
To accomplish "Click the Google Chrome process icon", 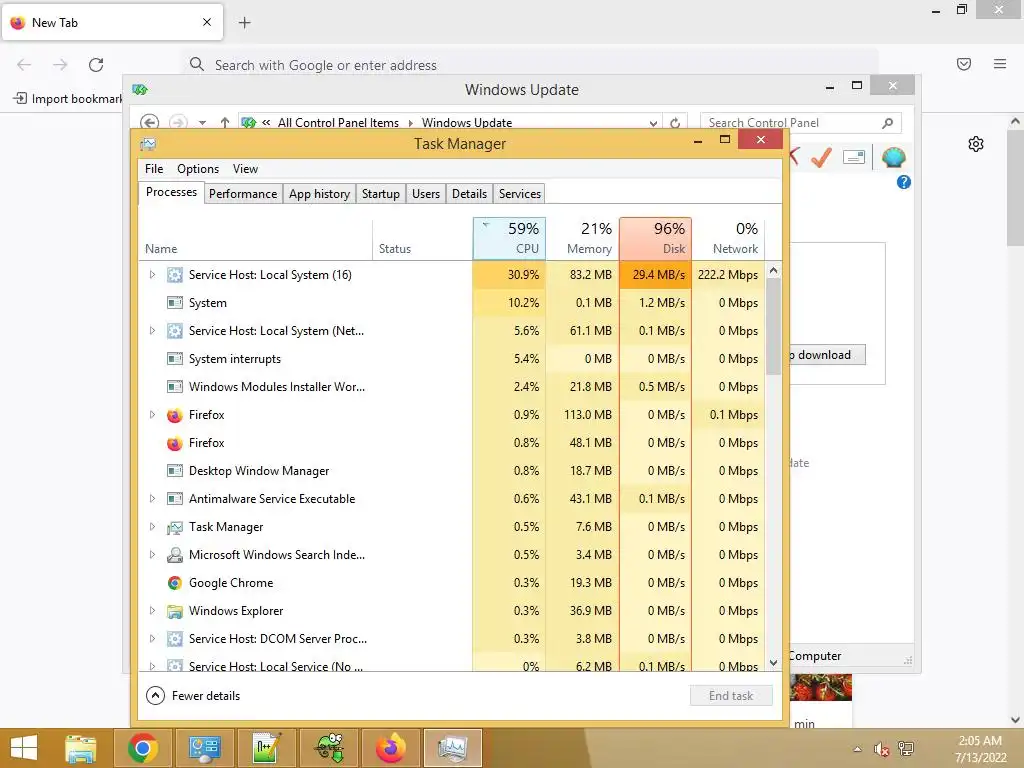I will point(174,583).
